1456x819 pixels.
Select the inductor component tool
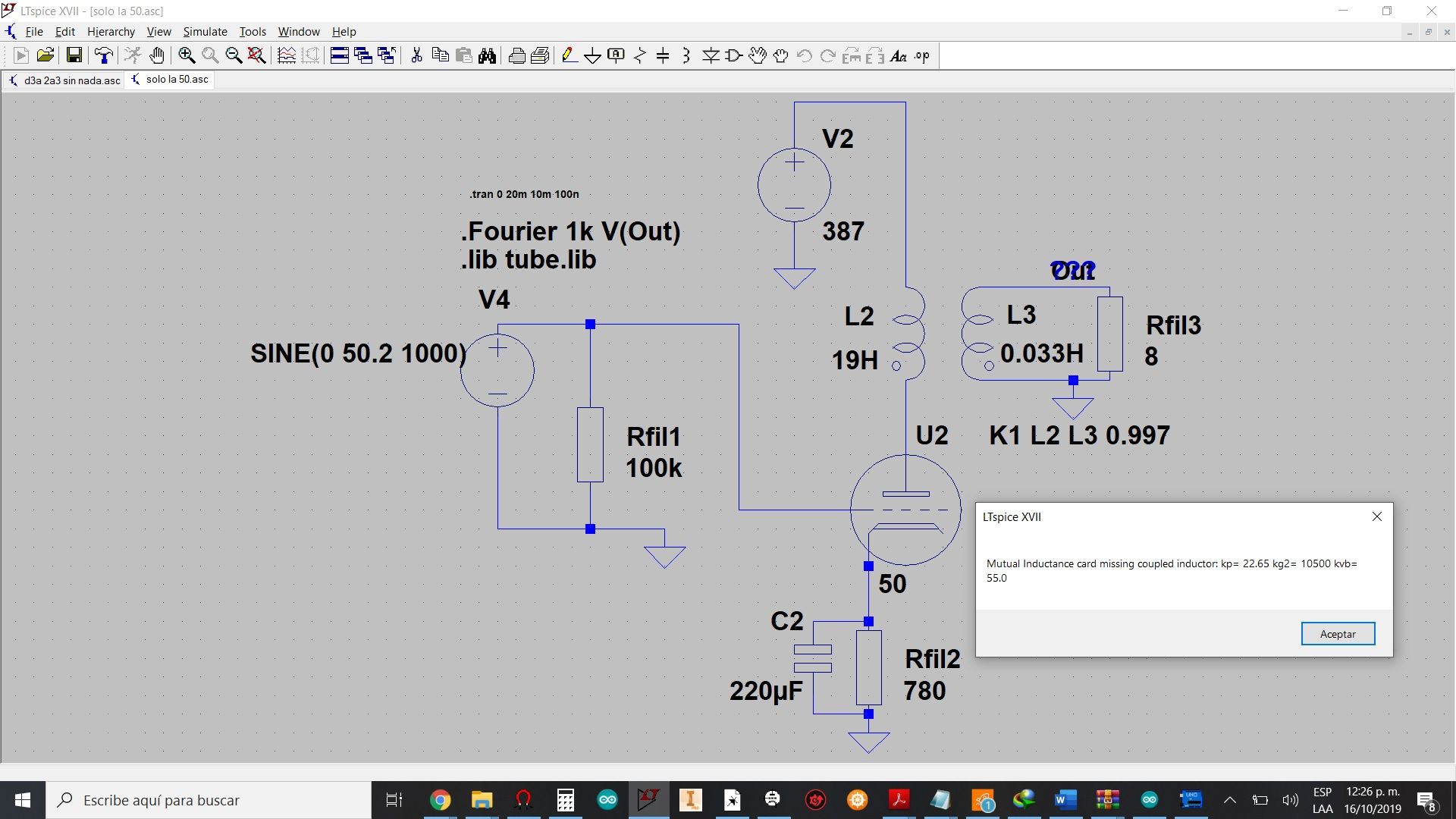click(686, 55)
